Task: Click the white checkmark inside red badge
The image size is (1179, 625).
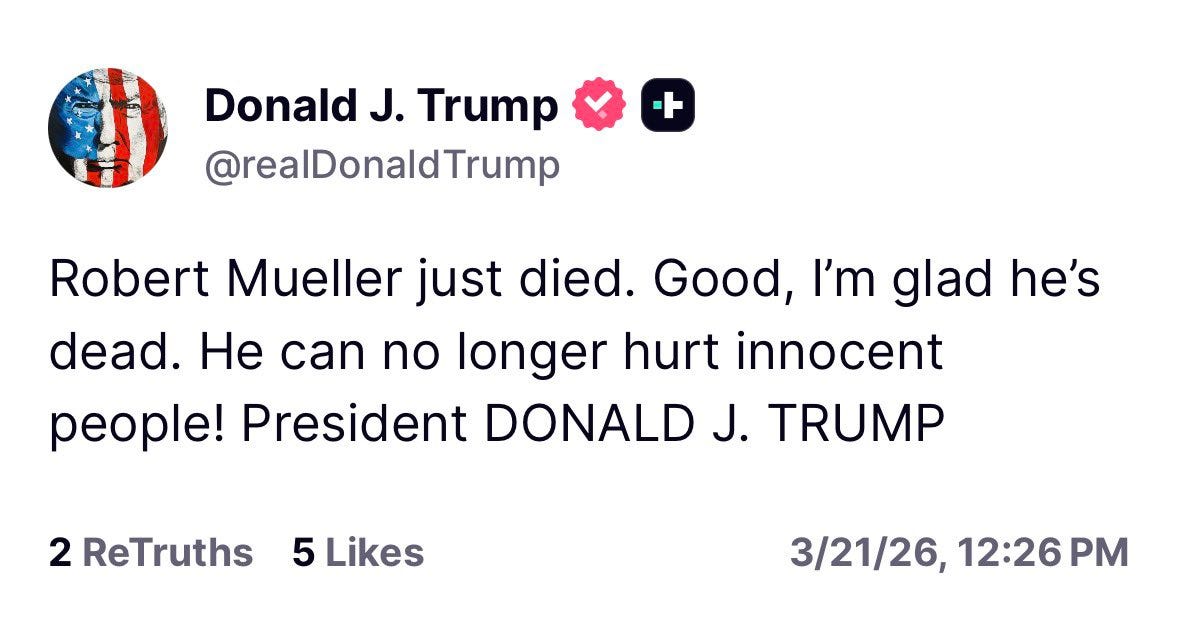Action: (x=599, y=104)
